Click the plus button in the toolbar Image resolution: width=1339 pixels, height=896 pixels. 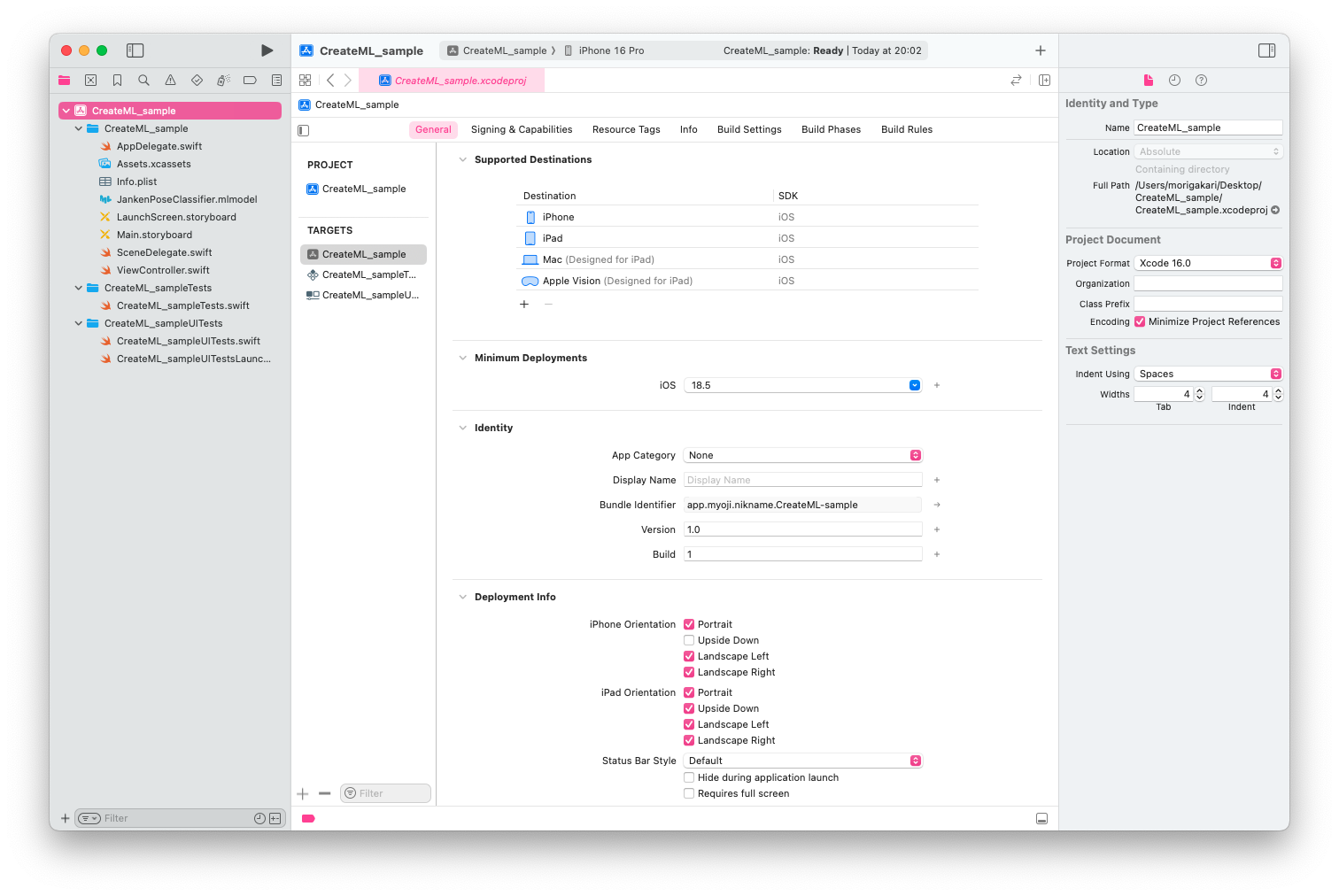click(x=1041, y=50)
